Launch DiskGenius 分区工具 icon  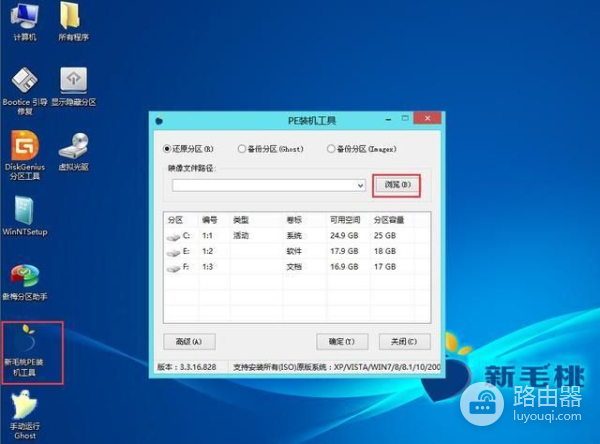pos(25,155)
